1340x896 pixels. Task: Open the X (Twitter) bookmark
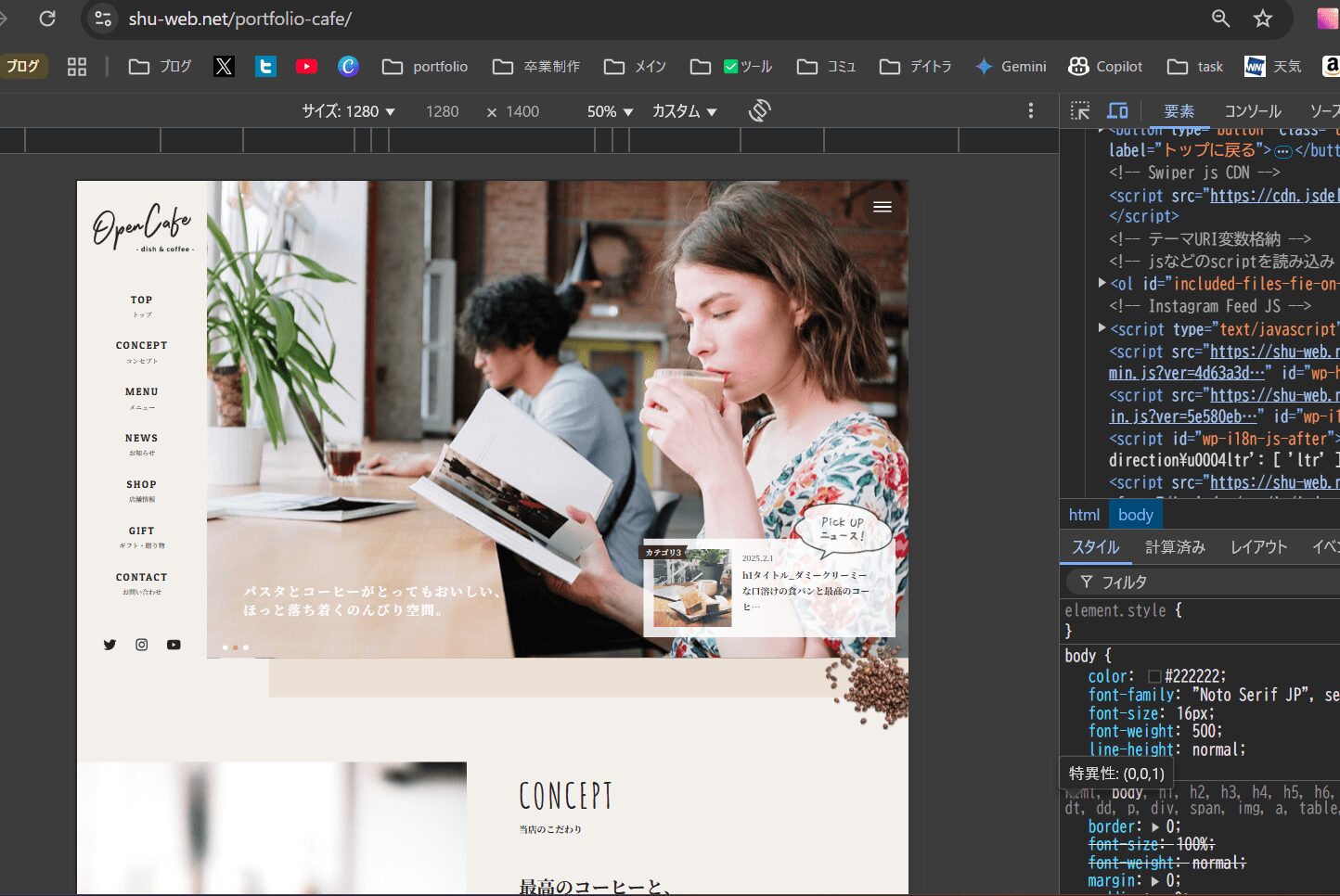(224, 66)
